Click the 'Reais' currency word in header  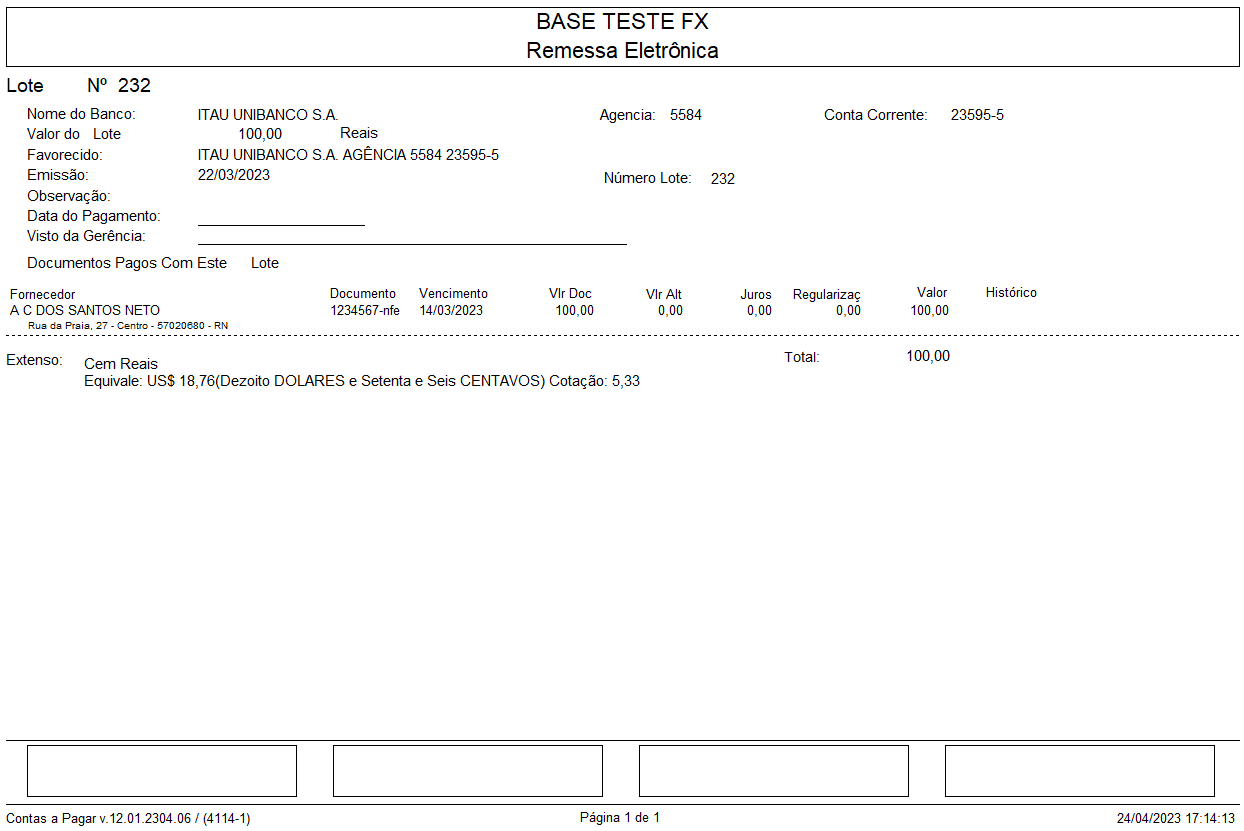(359, 133)
